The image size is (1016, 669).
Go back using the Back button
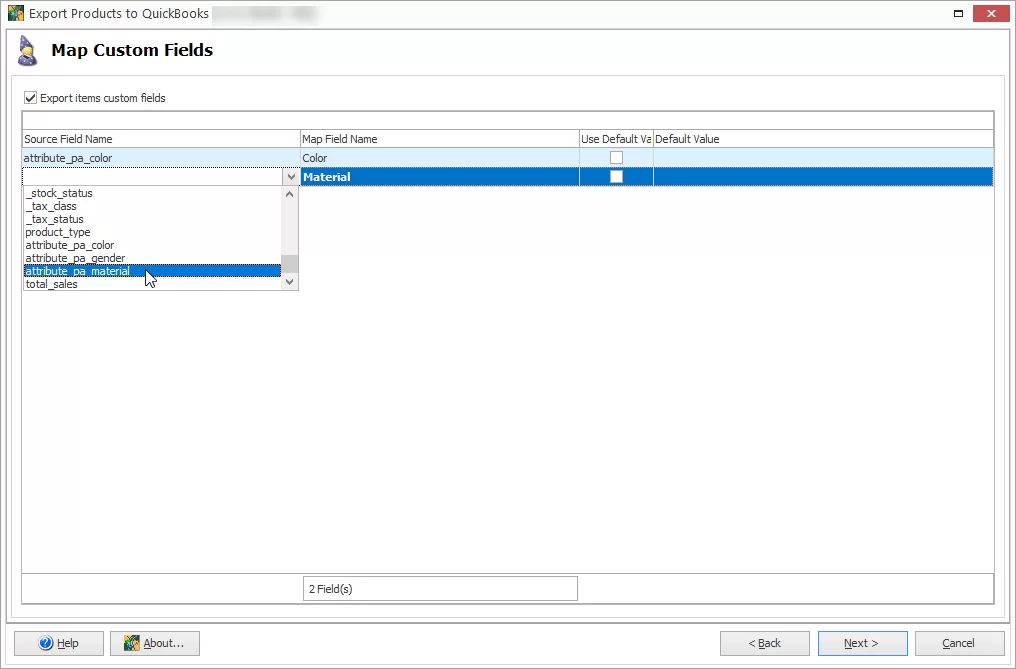[764, 643]
